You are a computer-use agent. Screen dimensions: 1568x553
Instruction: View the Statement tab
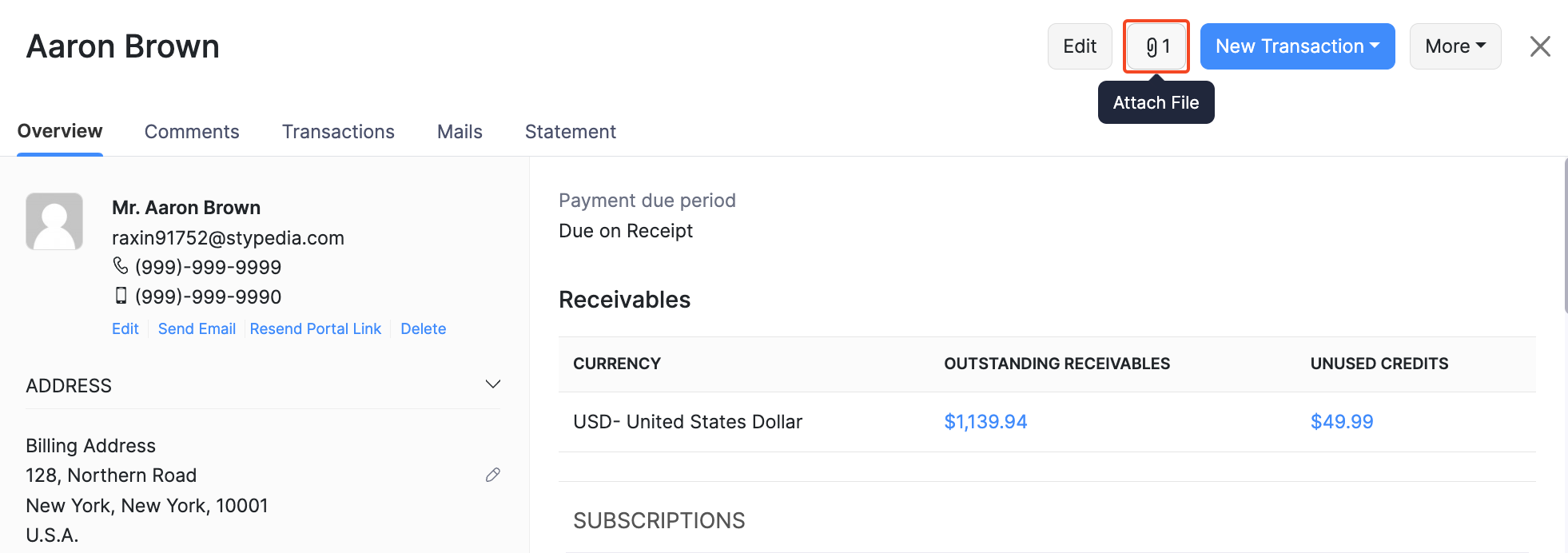570,132
